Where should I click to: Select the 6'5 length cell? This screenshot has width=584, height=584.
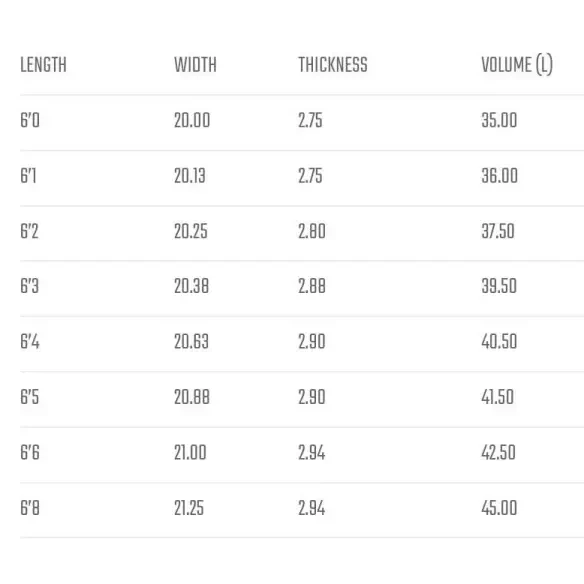tap(29, 397)
